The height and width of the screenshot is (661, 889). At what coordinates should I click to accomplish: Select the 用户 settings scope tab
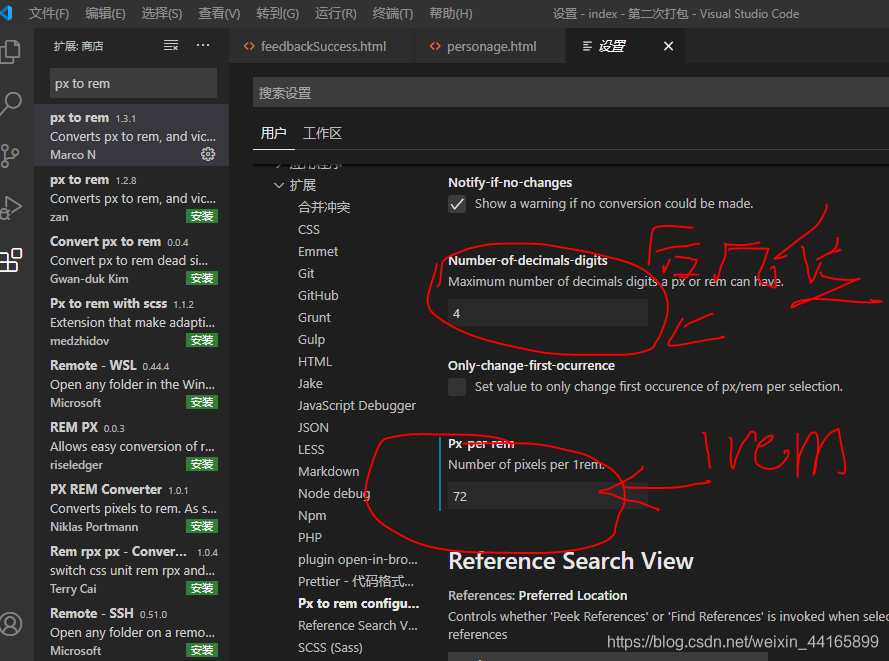pyautogui.click(x=273, y=133)
